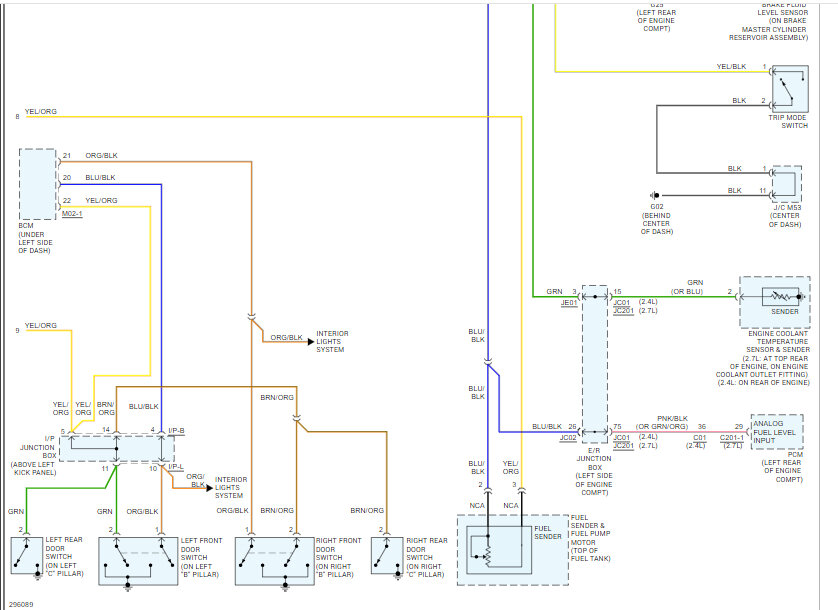This screenshot has width=838, height=610.
Task: Select the (OR GRN/ORG) wire label
Action: coord(662,427)
